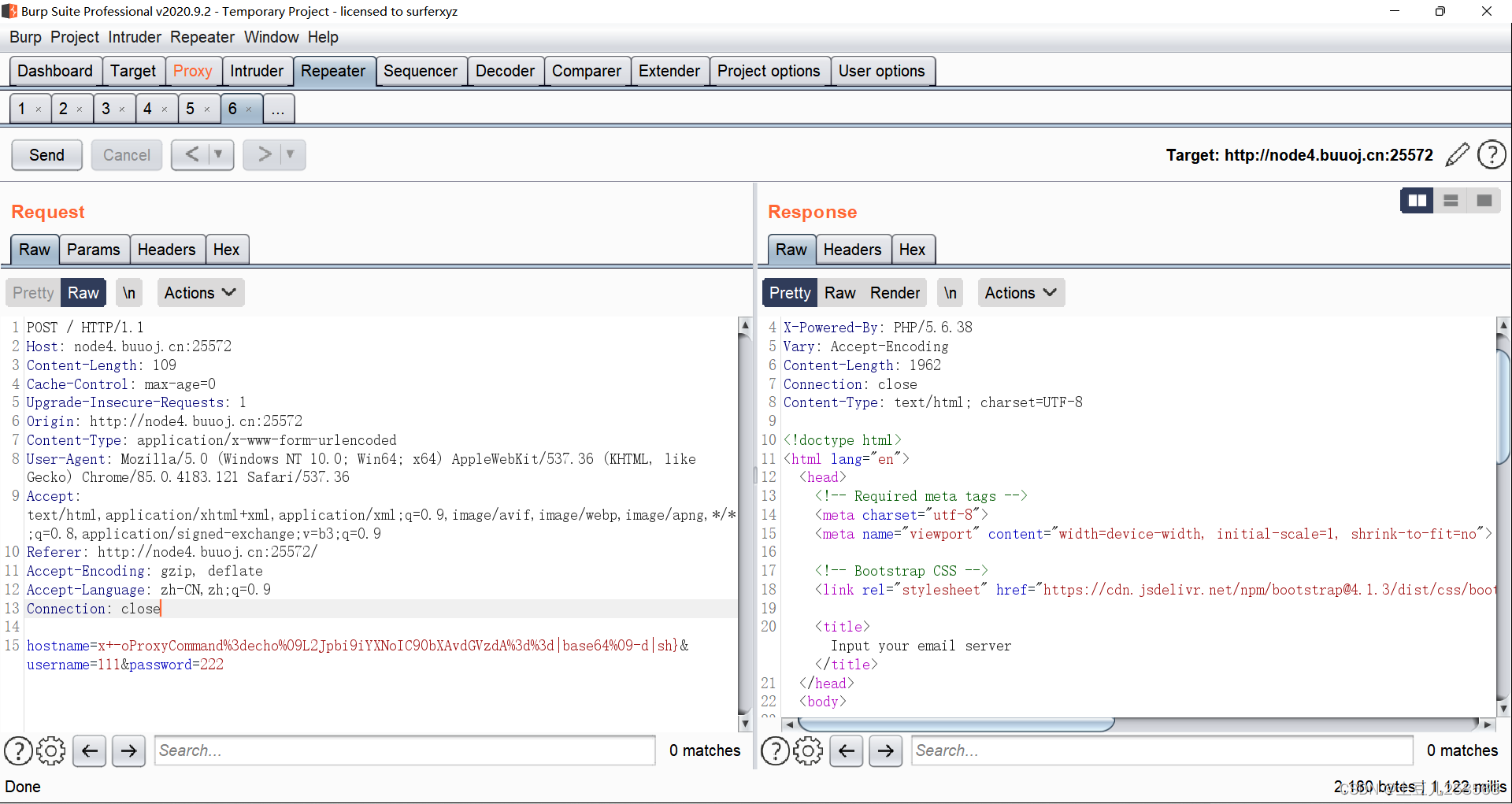Switch to top-bottom stacked layout

[x=1451, y=201]
